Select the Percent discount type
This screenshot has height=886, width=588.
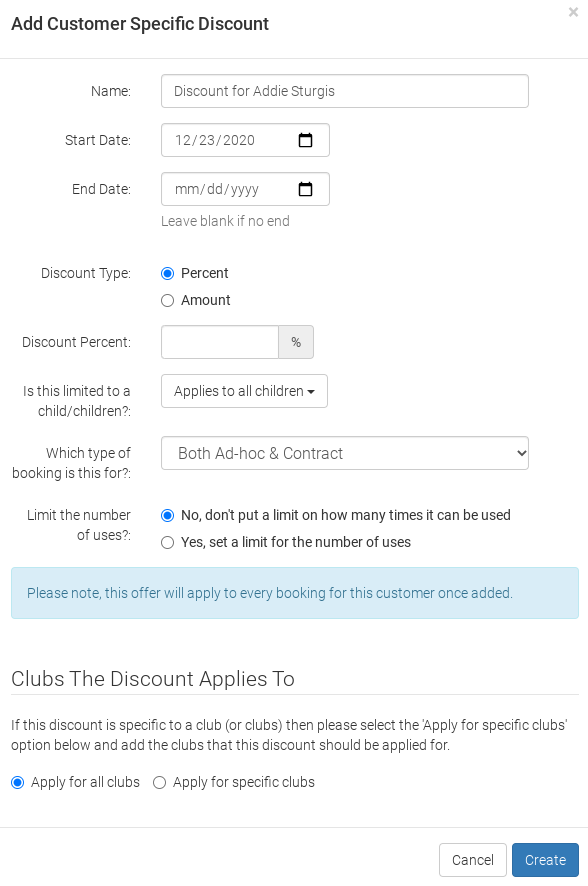coord(167,273)
